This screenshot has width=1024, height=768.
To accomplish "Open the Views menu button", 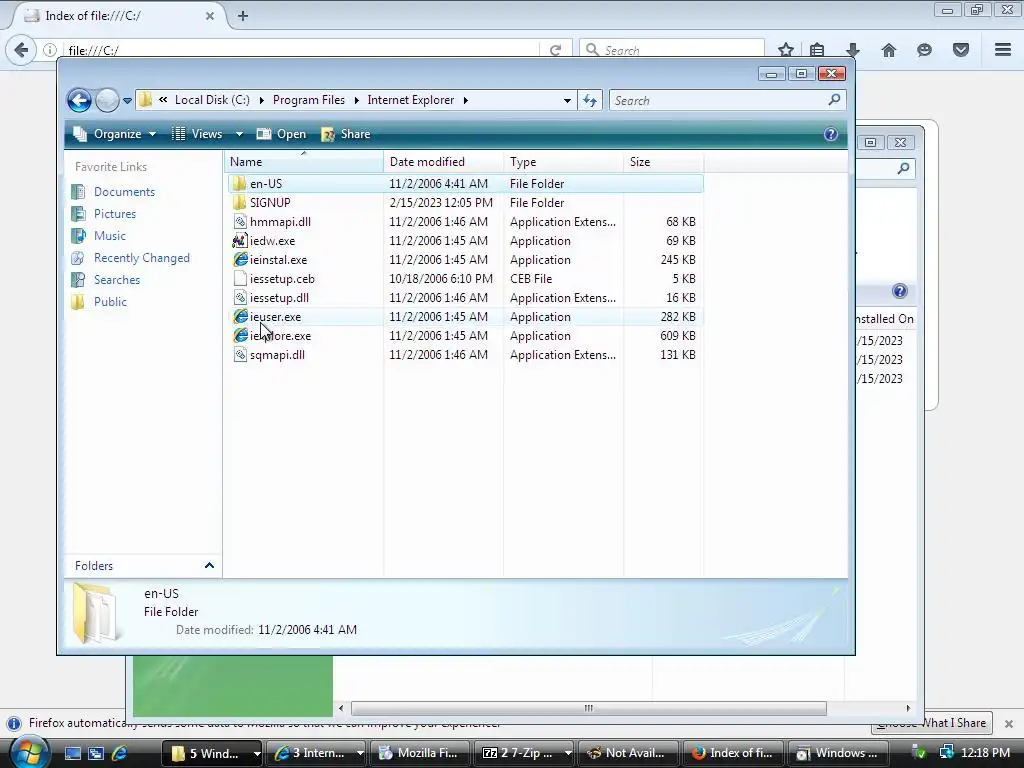I will click(x=197, y=134).
